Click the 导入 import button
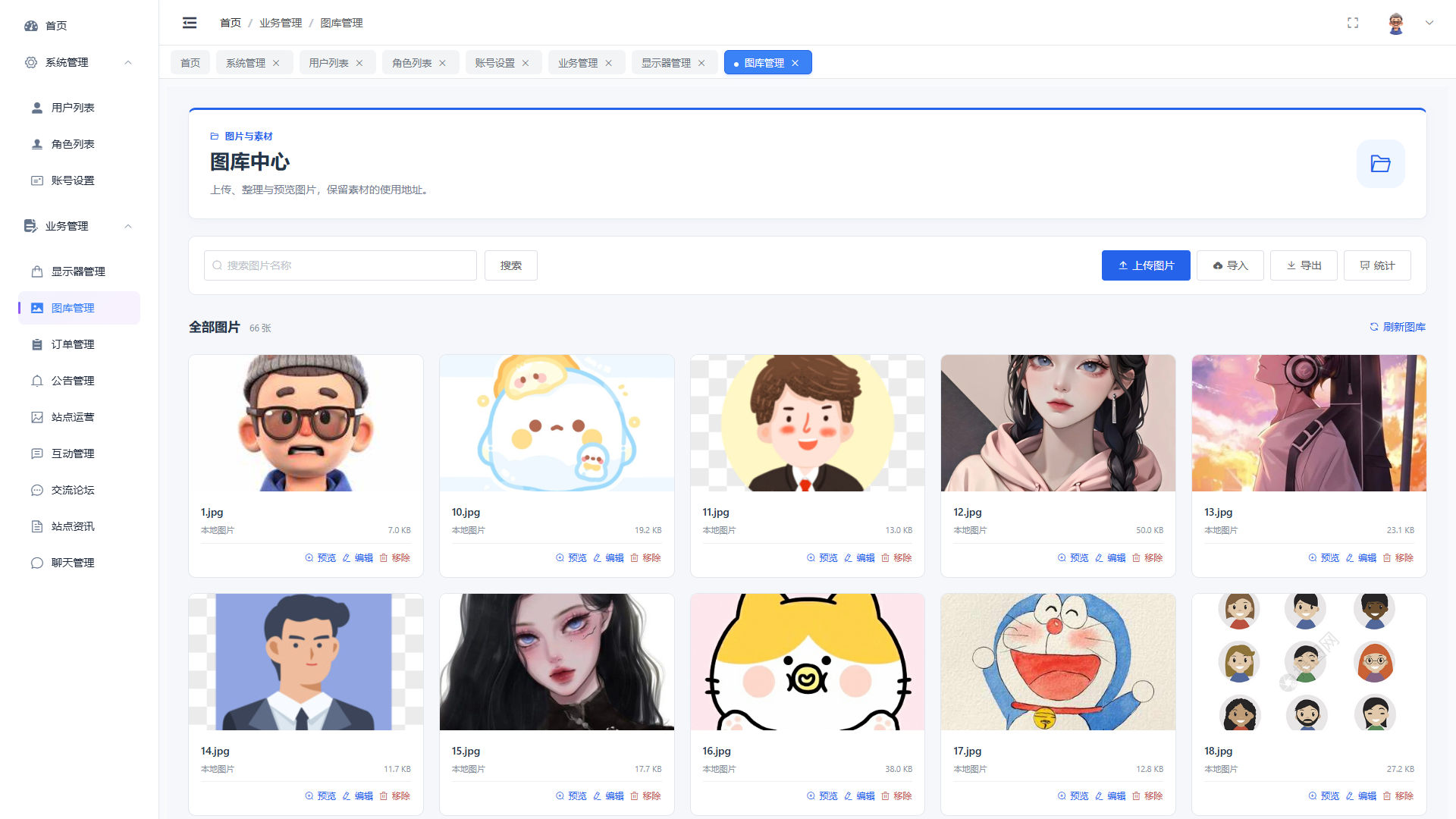 point(1230,265)
